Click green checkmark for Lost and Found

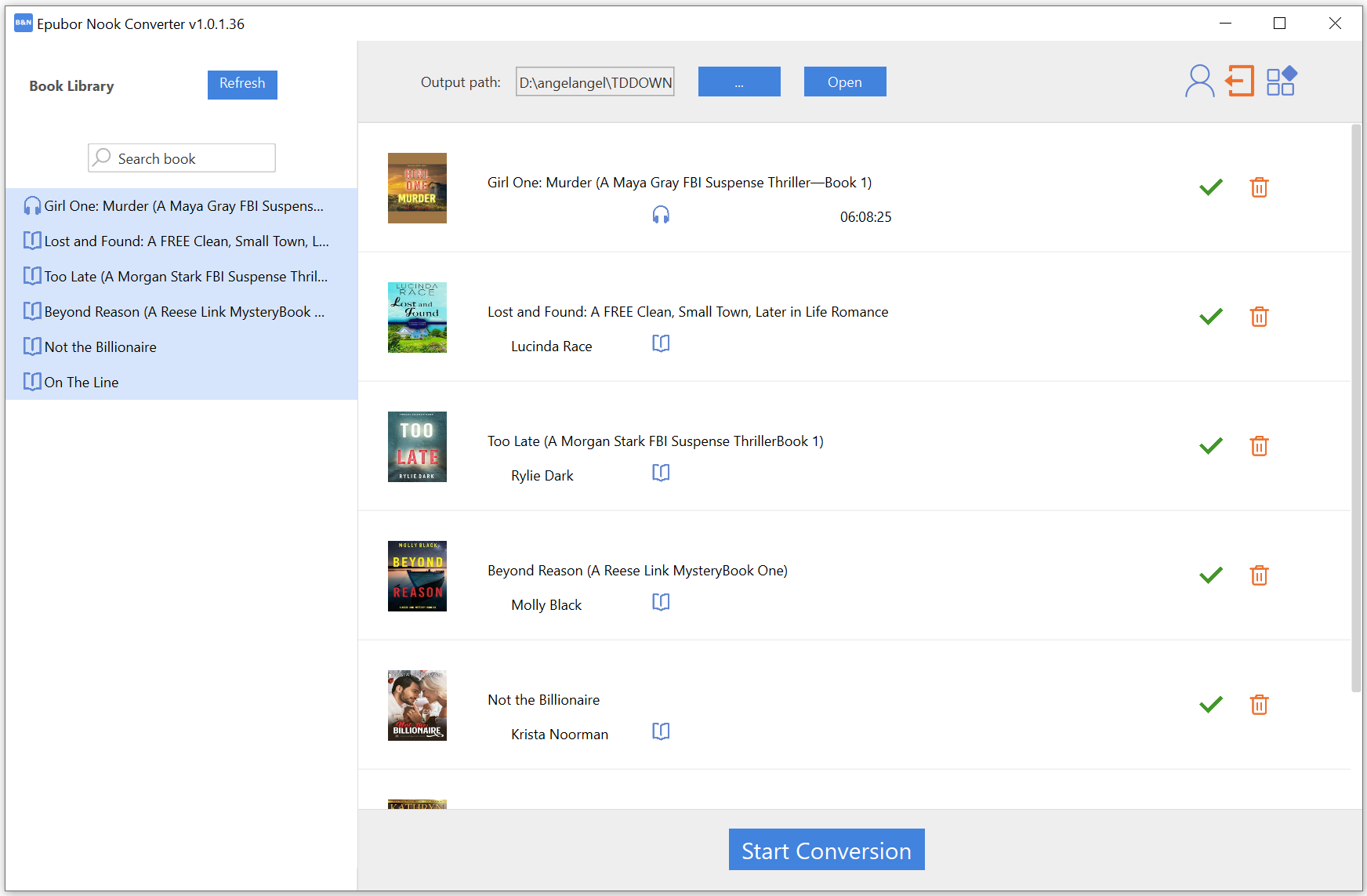1211,317
